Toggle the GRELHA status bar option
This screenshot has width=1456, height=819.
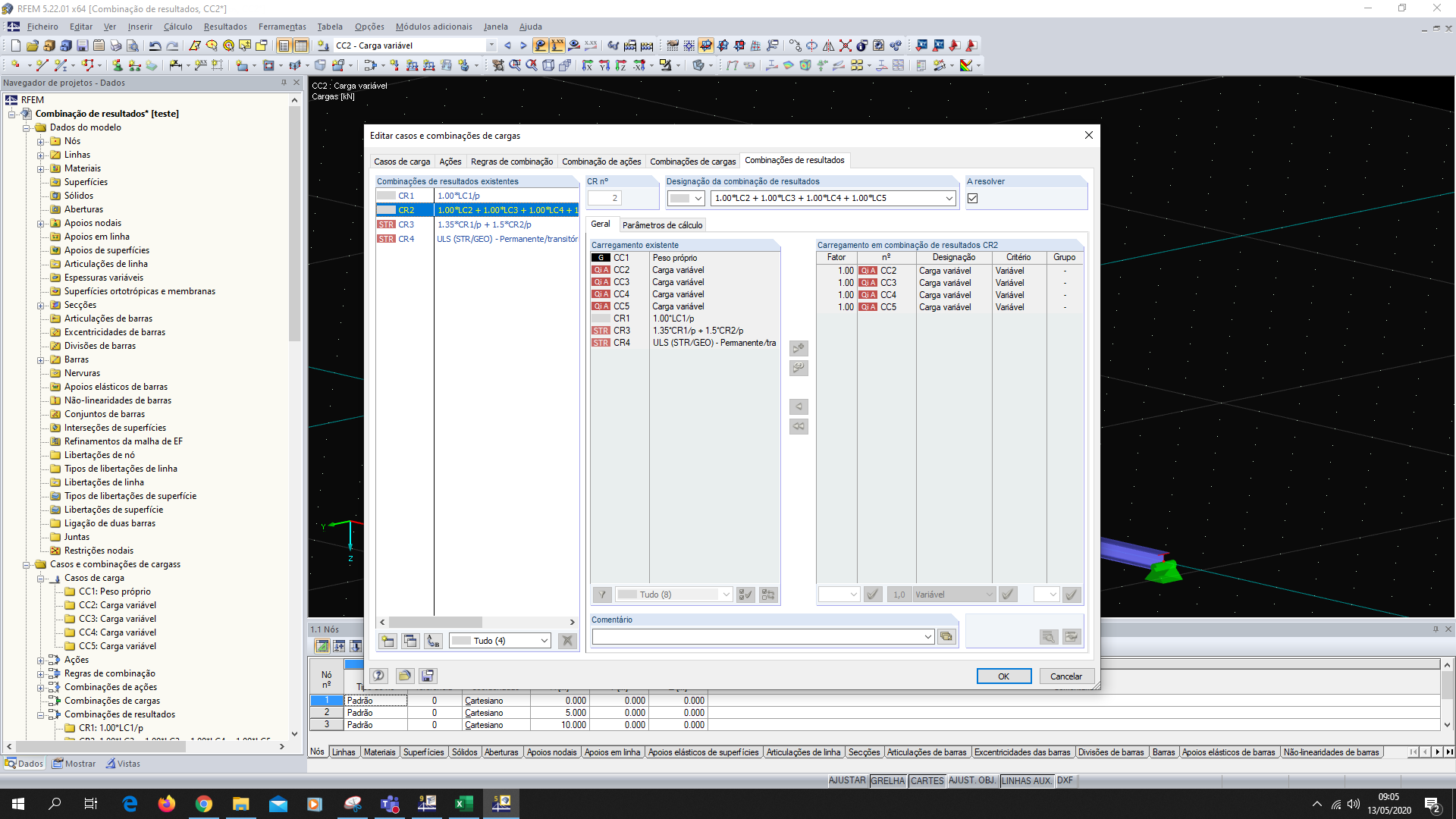tap(887, 780)
